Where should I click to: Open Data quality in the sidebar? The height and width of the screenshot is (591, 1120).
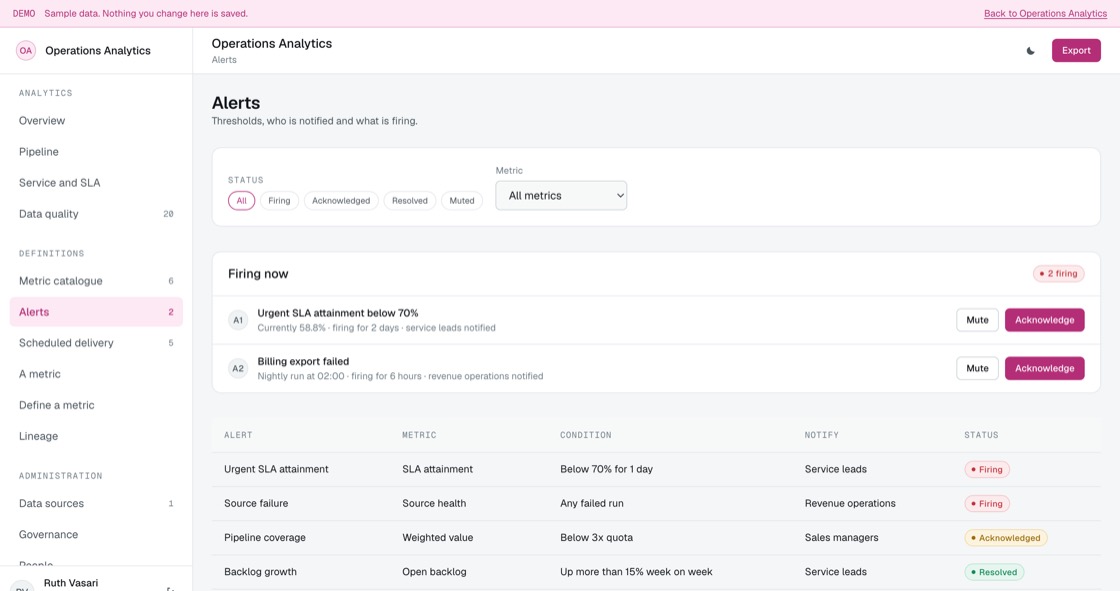96,214
